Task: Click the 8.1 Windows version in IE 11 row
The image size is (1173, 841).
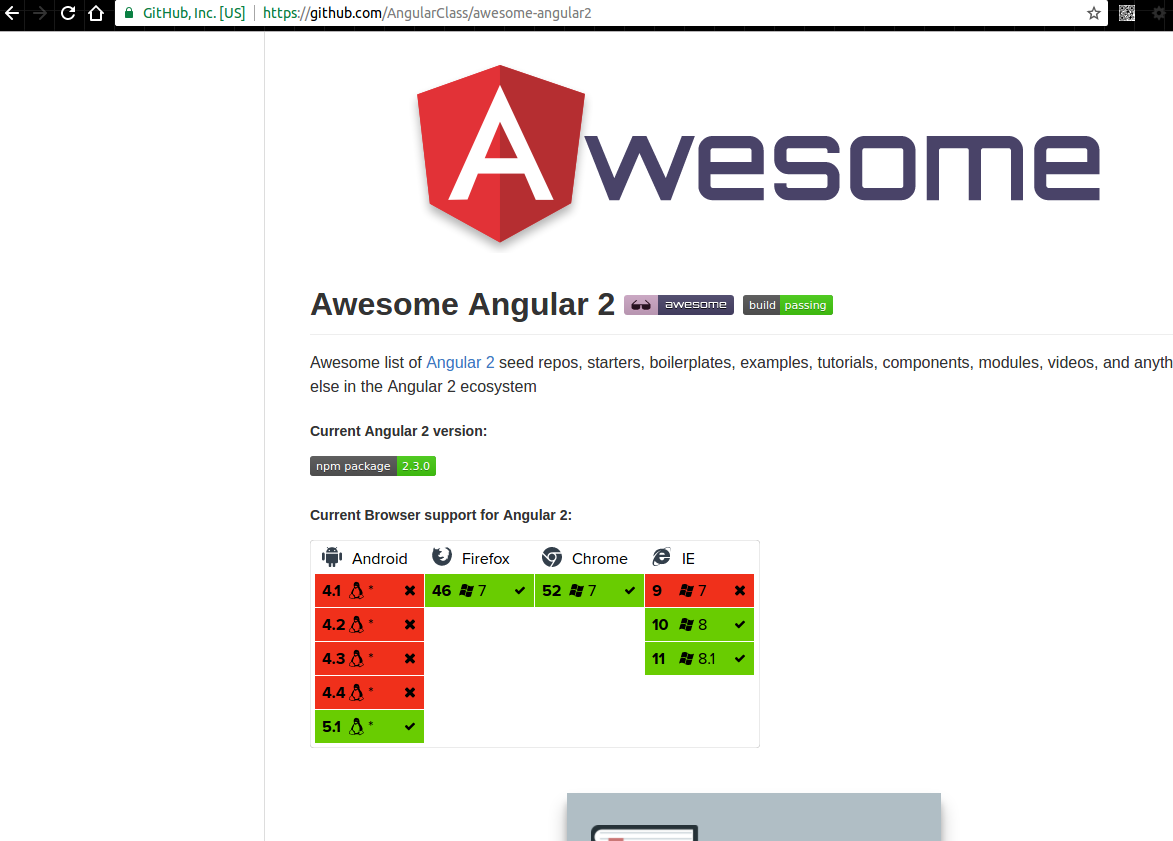Action: click(x=707, y=658)
